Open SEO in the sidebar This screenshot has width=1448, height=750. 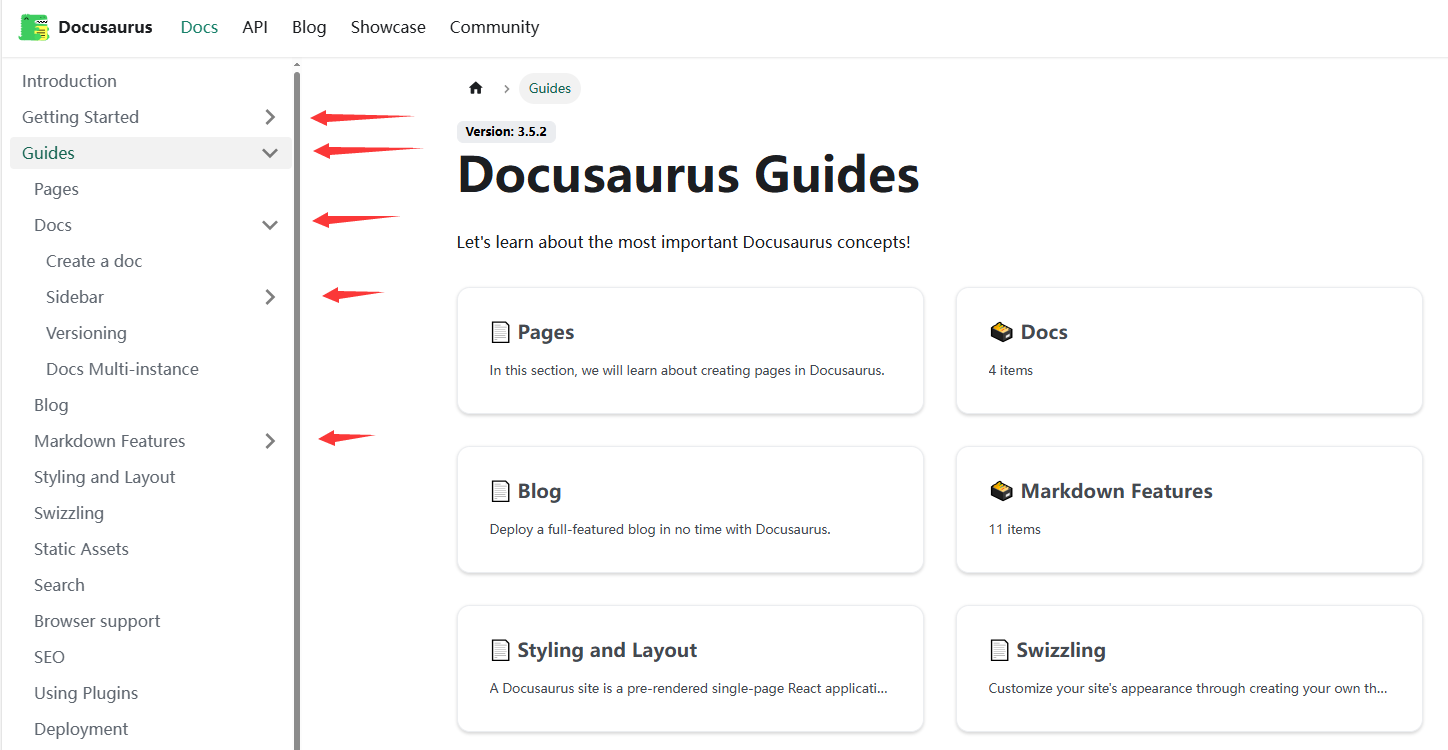tap(49, 657)
